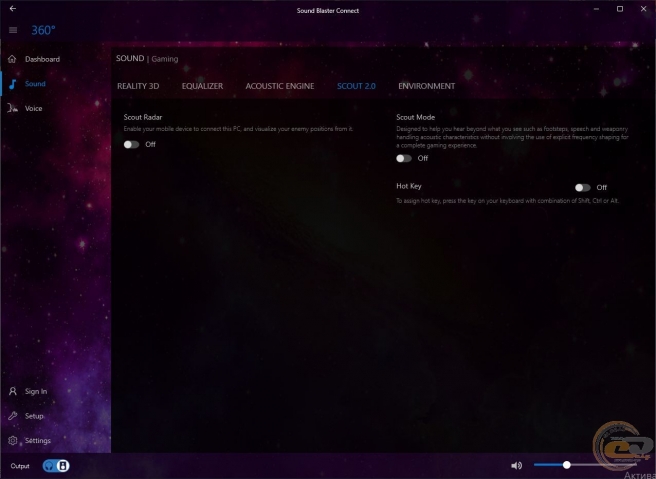Click the Sign In person icon
Viewport: 656px width, 479px height.
click(x=13, y=391)
